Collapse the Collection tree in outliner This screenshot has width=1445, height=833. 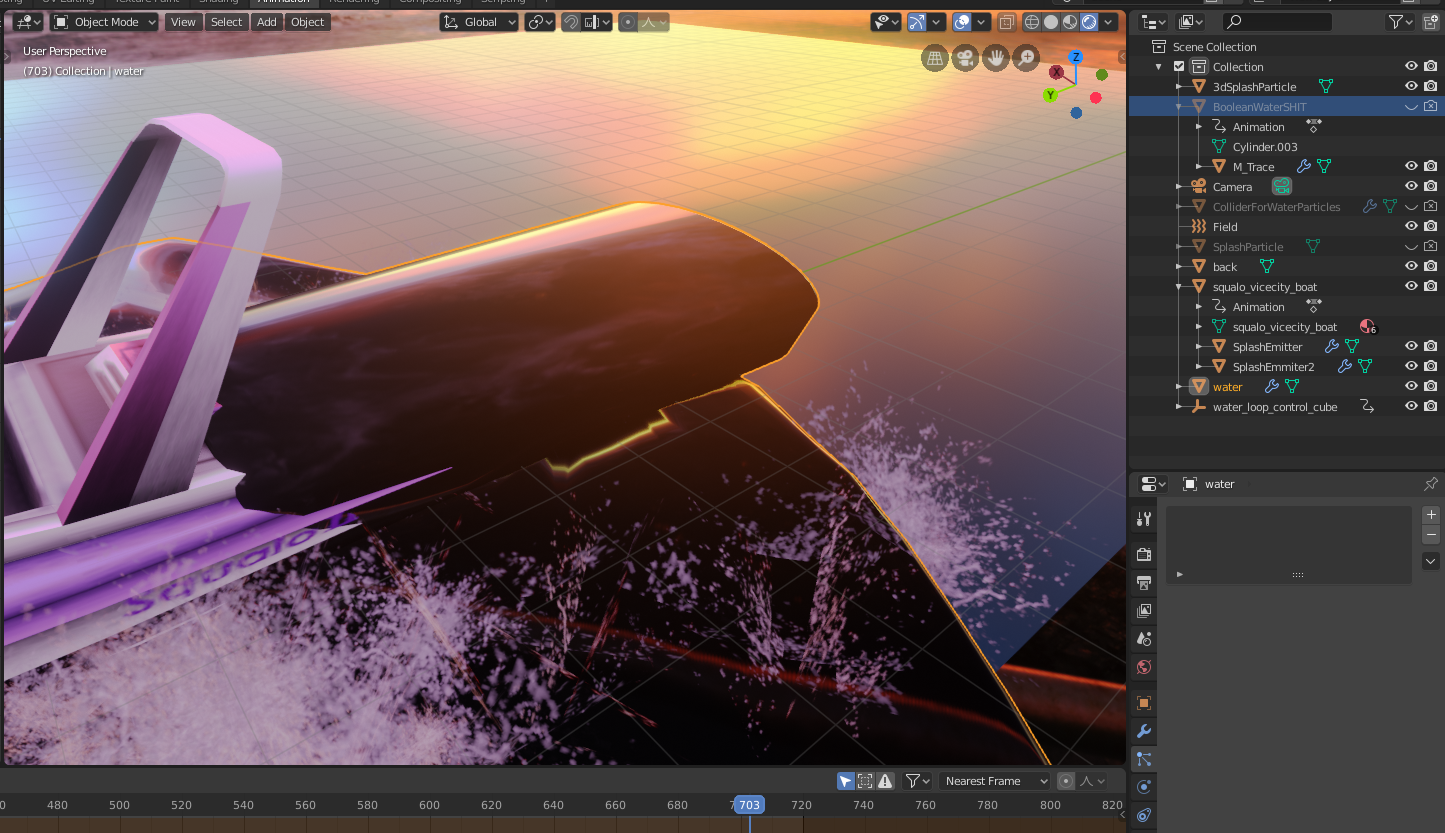tap(1159, 67)
